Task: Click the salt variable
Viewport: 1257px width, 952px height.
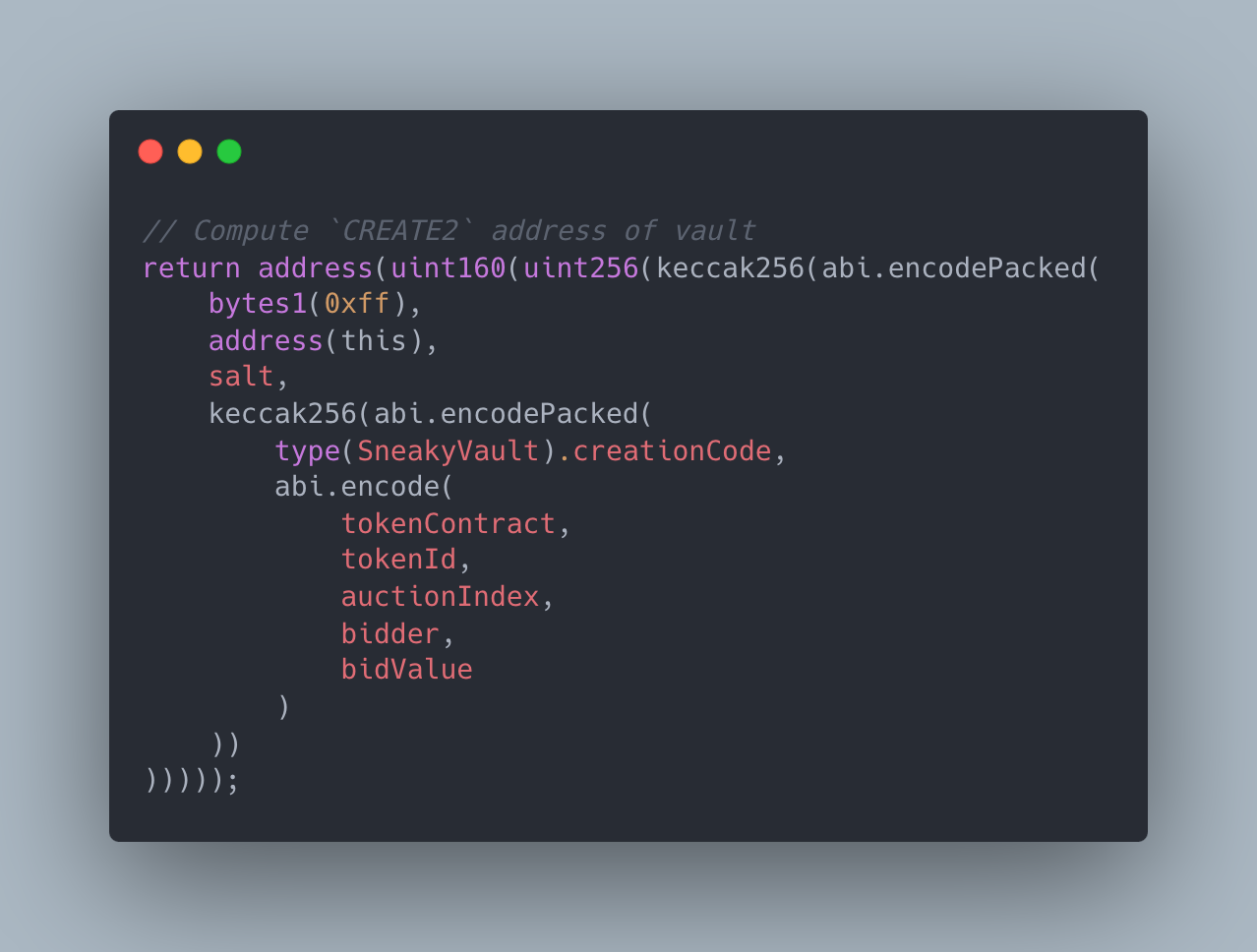Action: (x=241, y=377)
